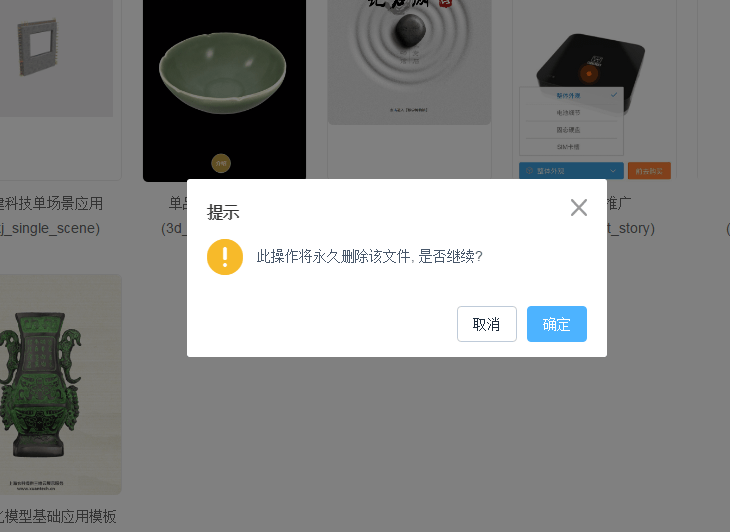Choose 电池细节 from the device view list
730x532 pixels.
pos(568,113)
